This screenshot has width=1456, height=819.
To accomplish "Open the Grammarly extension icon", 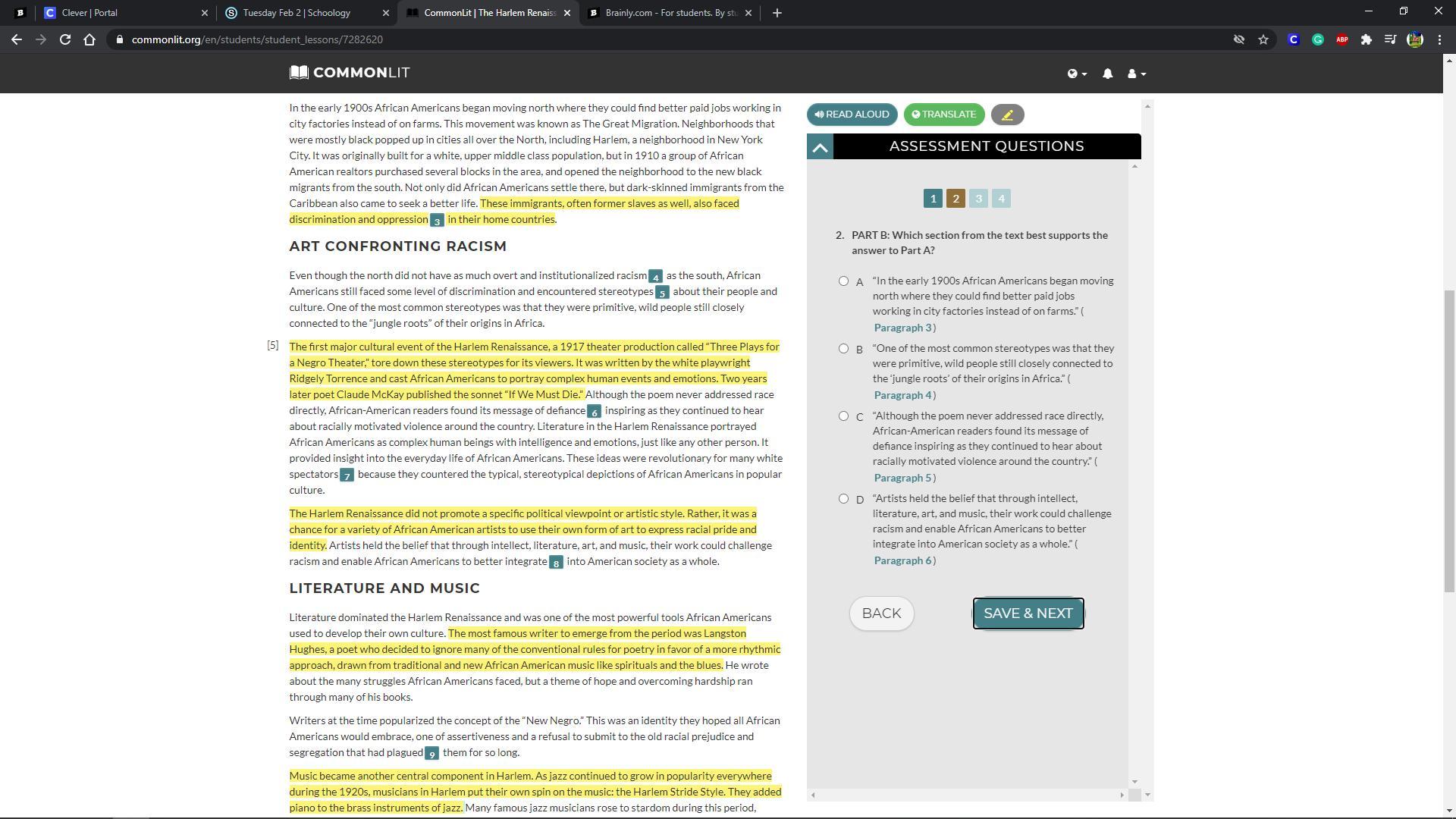I will coord(1318,39).
